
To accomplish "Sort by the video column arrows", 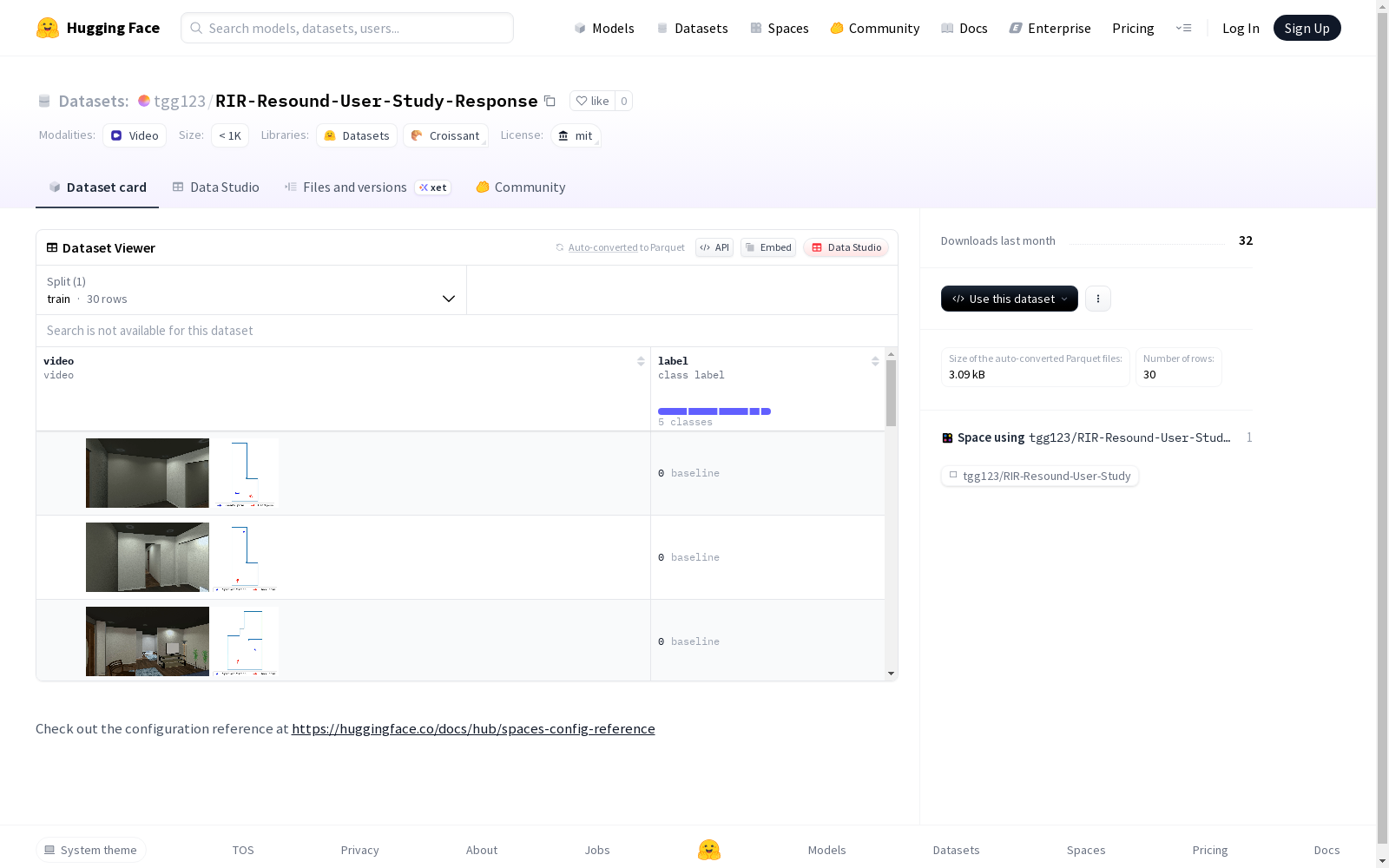I will coord(641,361).
